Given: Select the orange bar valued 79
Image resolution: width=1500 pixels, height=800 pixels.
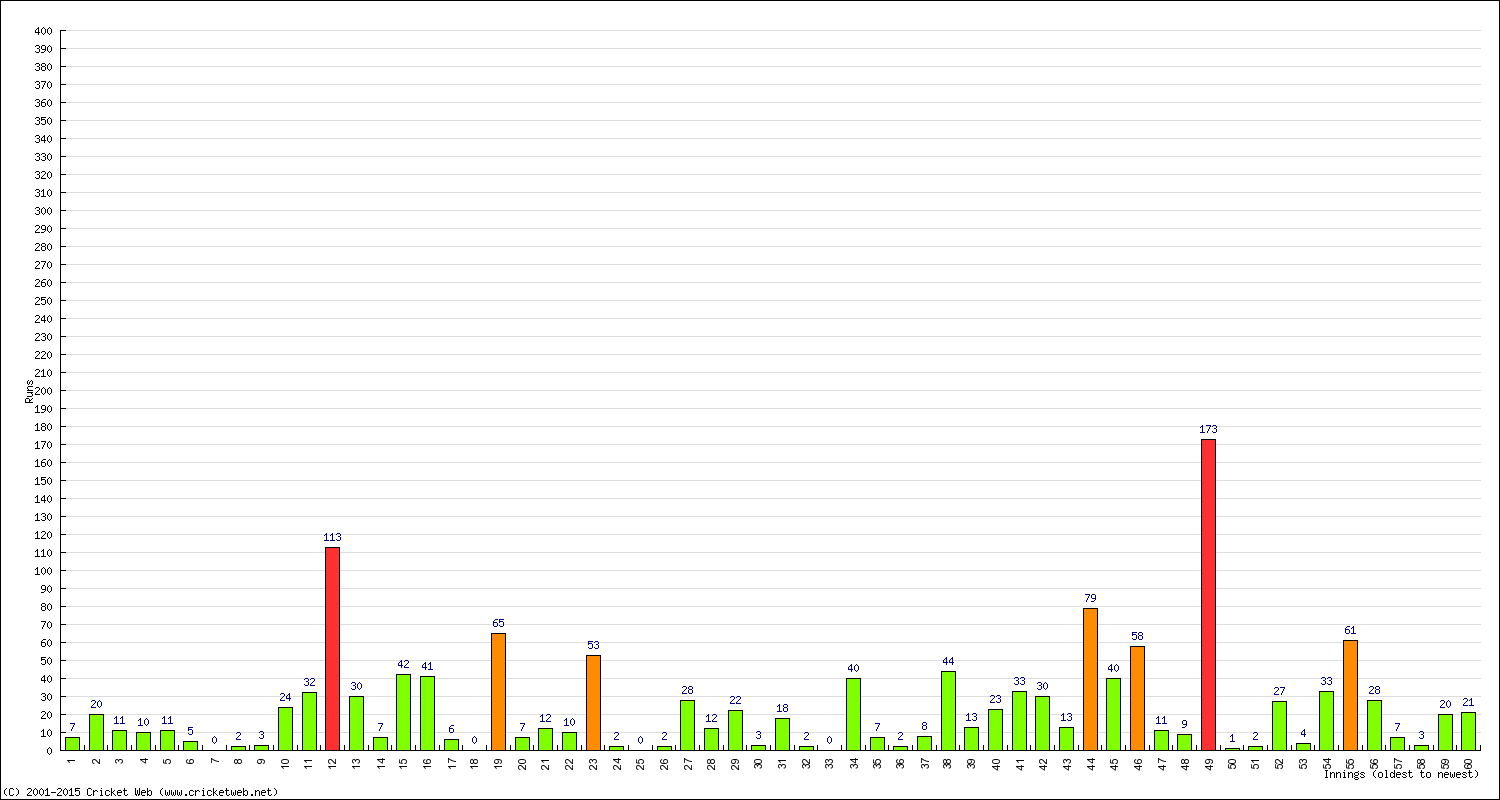Looking at the screenshot, I should pos(1090,679).
